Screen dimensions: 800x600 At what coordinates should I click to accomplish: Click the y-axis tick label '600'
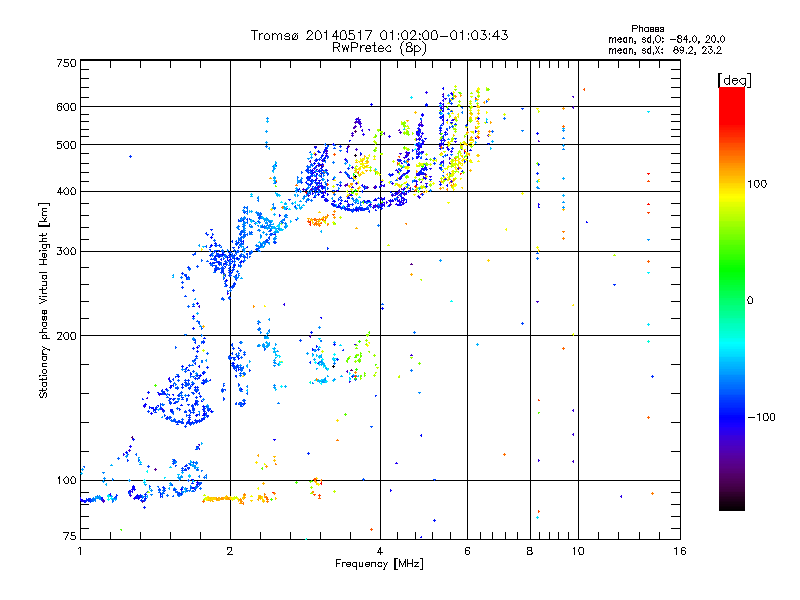click(x=66, y=107)
